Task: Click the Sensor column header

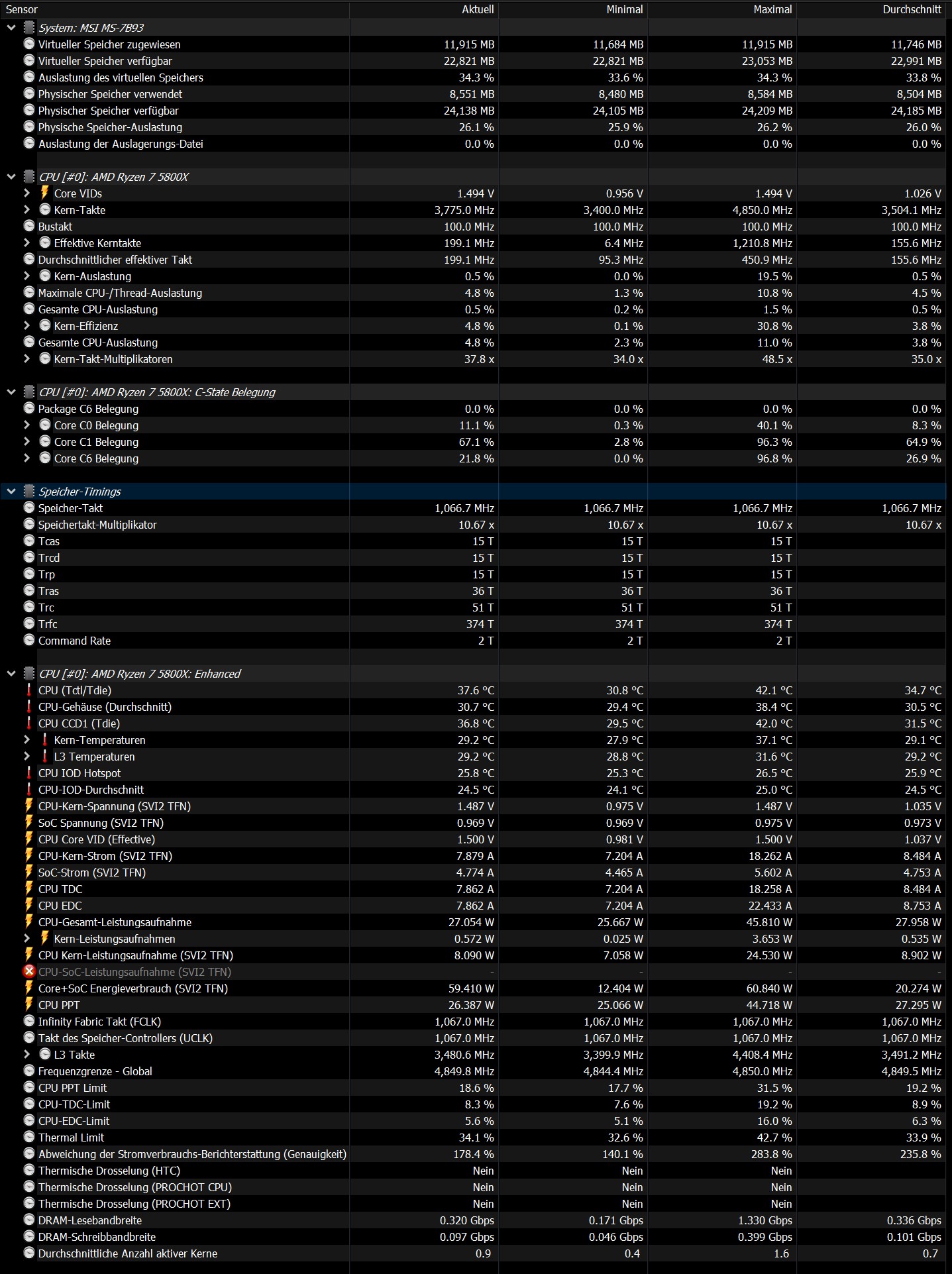Action: (175, 9)
